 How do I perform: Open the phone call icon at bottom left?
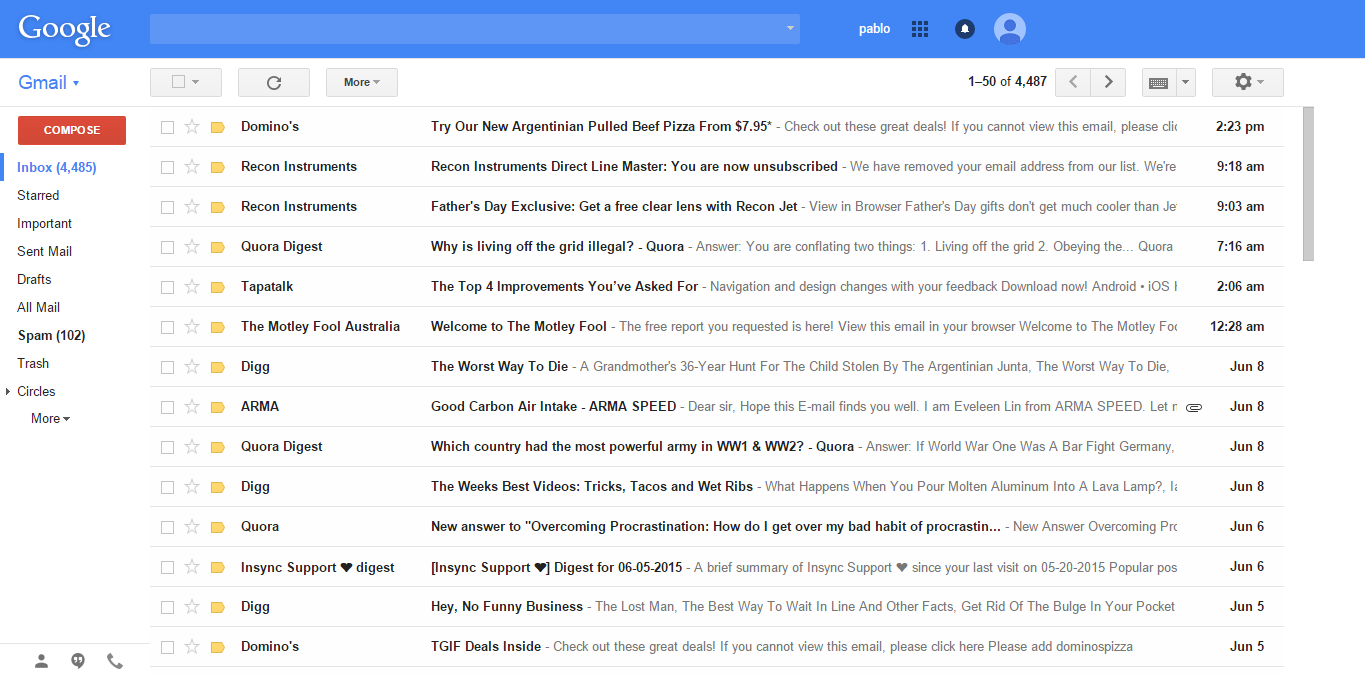click(x=114, y=660)
